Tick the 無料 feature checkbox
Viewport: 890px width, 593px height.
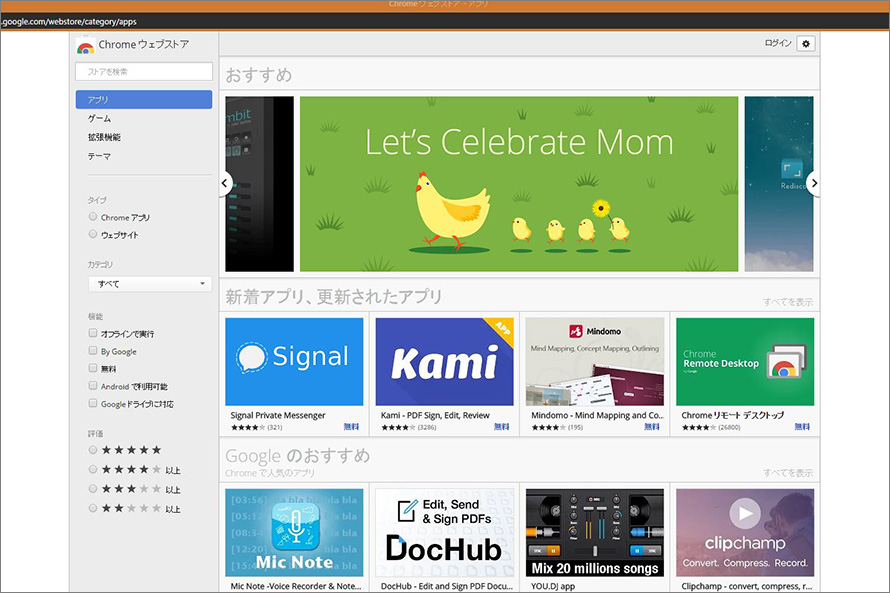pyautogui.click(x=93, y=368)
